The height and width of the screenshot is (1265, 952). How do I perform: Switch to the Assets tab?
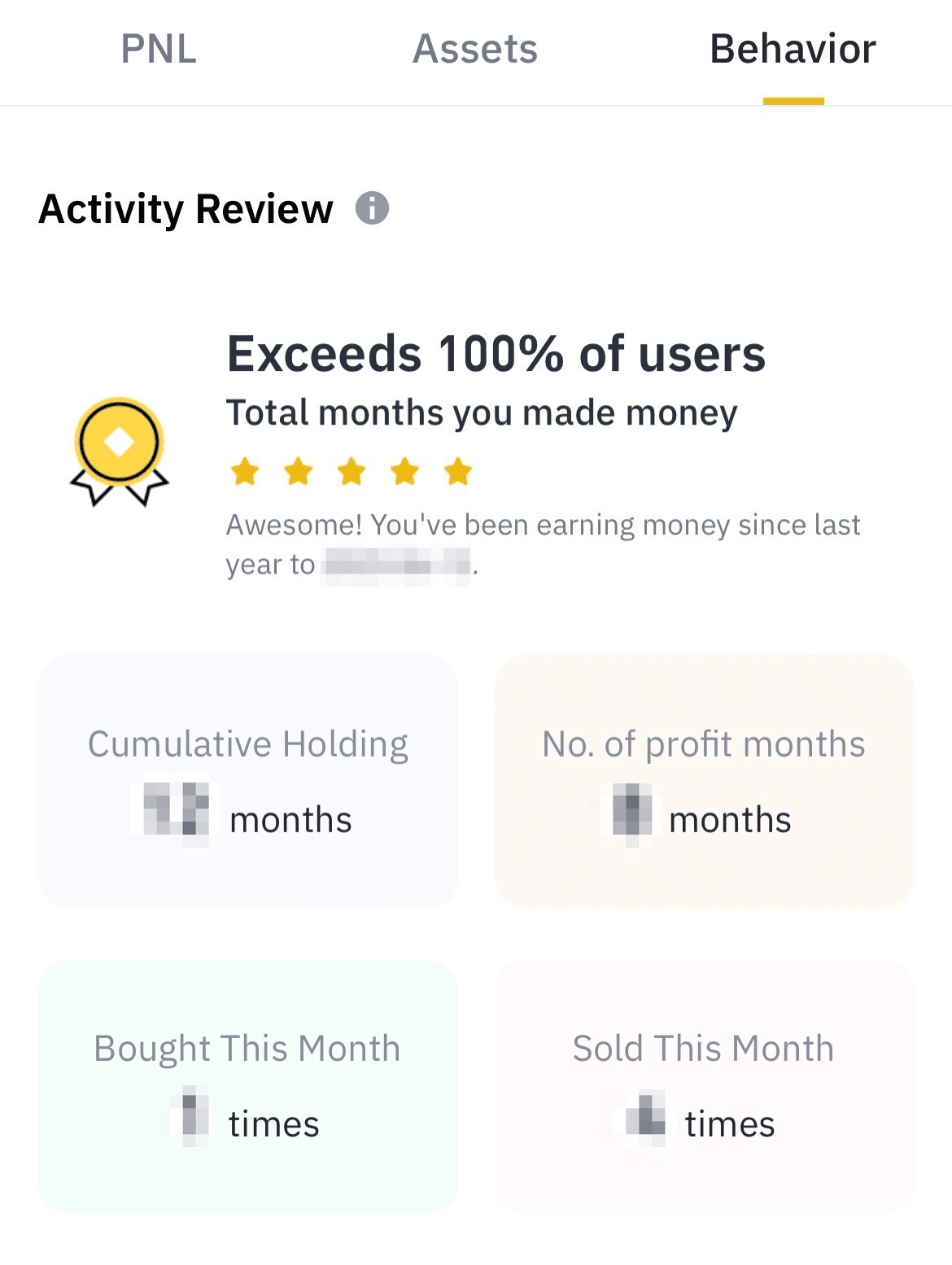(475, 49)
